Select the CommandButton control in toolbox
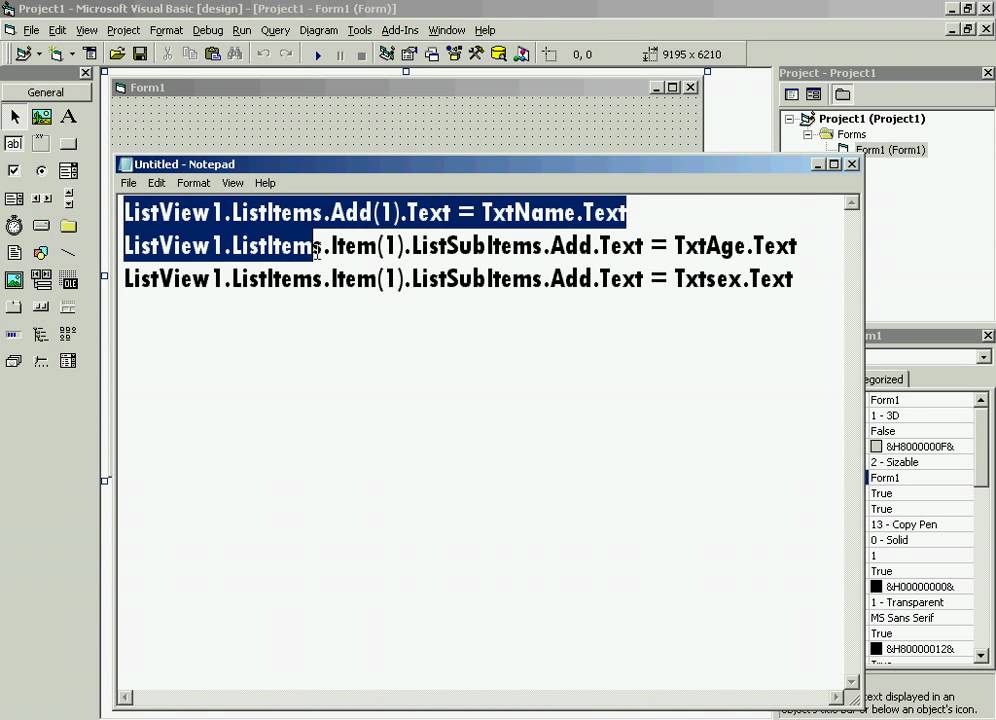This screenshot has width=996, height=720. point(68,144)
